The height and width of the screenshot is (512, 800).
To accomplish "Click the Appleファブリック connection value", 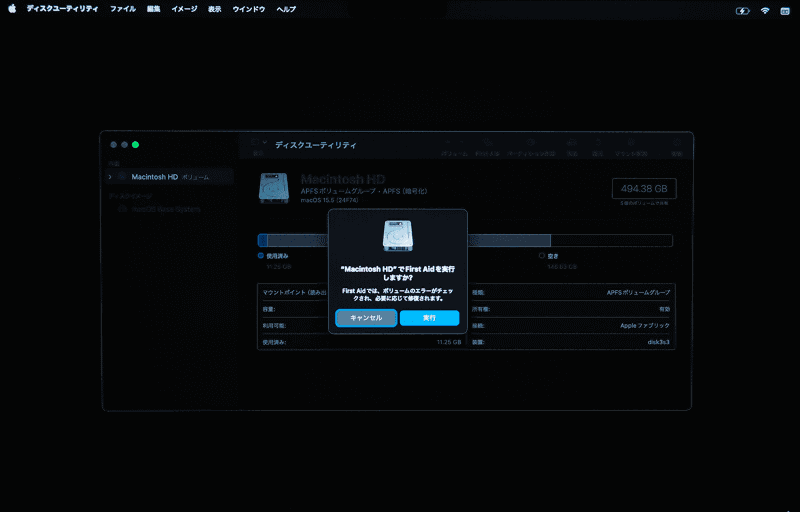I will click(x=645, y=325).
